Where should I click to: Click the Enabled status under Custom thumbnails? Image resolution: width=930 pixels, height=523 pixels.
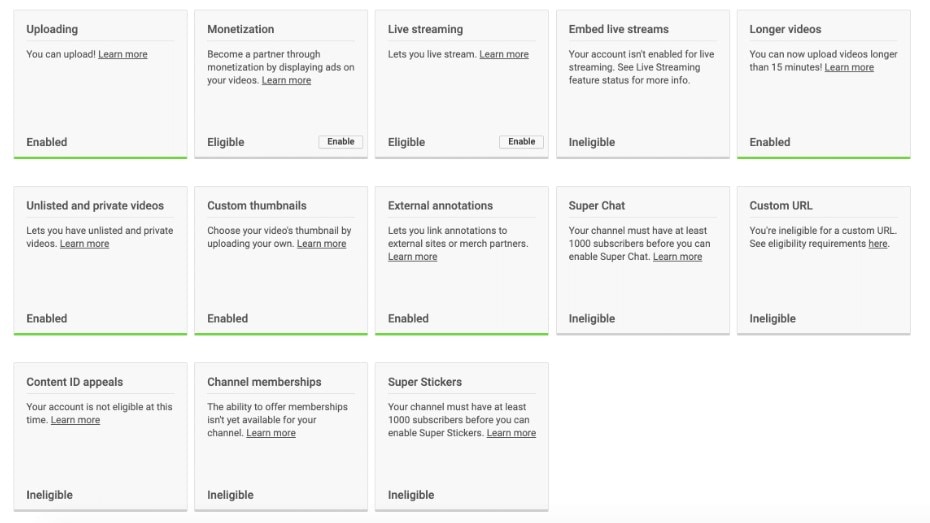tap(227, 319)
